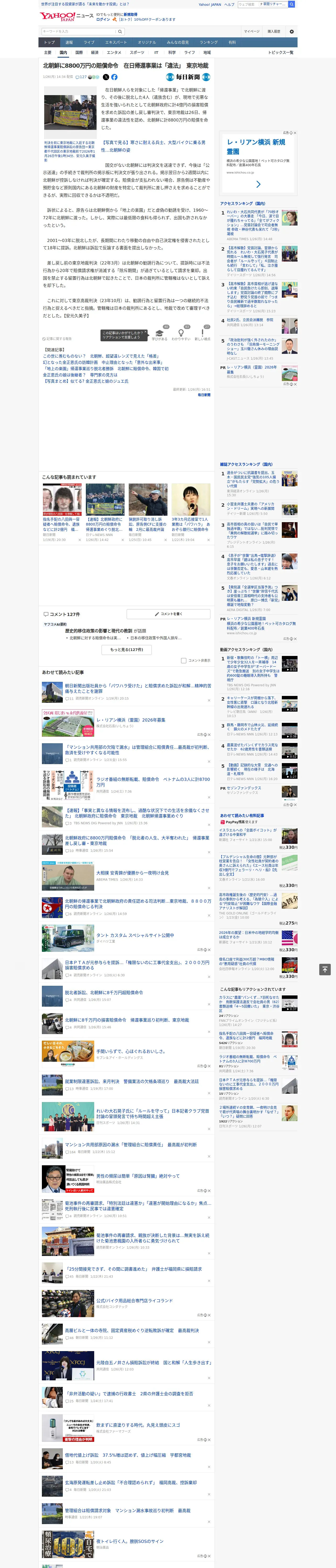Image resolution: width=336 pixels, height=1568 pixels.
Task: Click the 毎日新聞 publisher logo
Action: point(188,77)
